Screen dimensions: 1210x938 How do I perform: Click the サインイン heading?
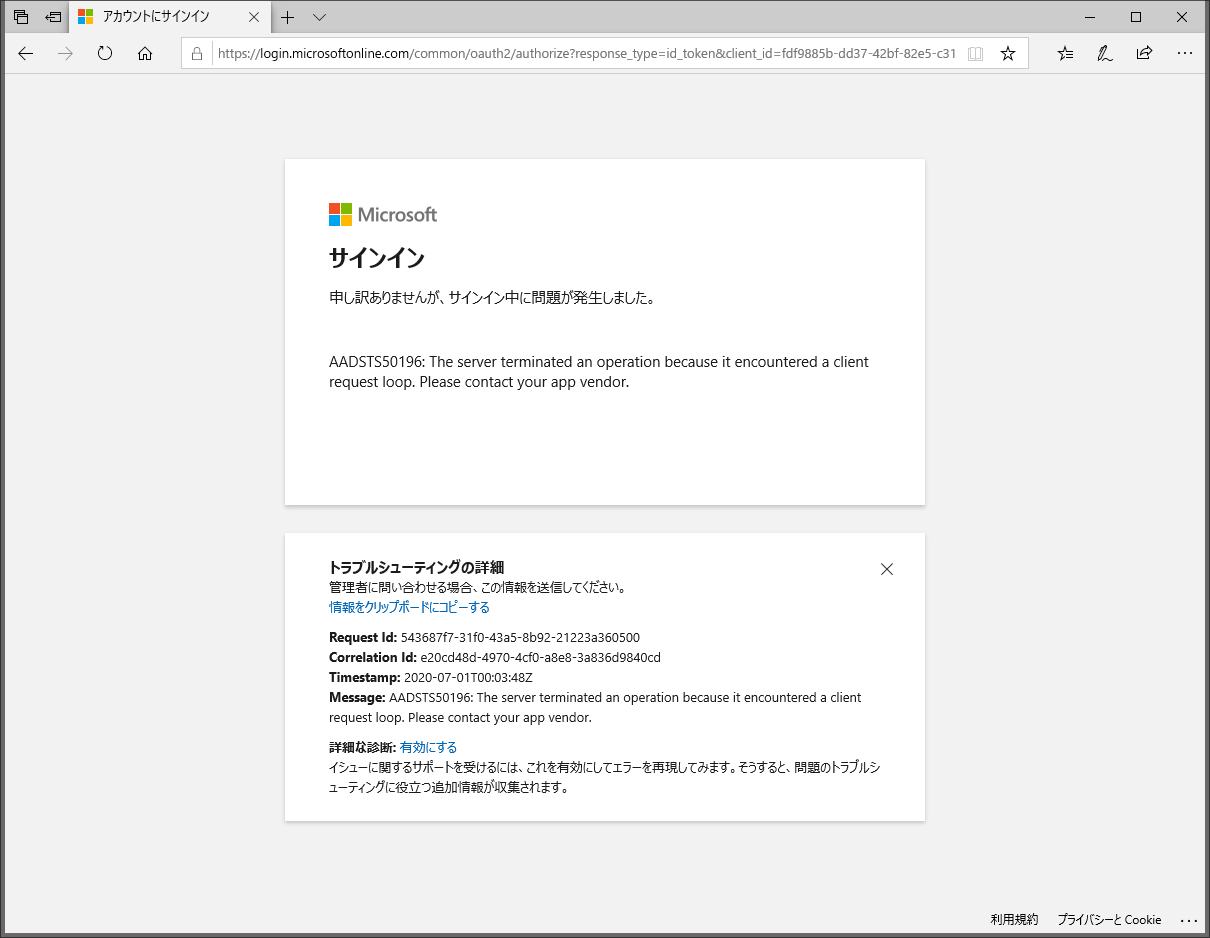coord(377,258)
